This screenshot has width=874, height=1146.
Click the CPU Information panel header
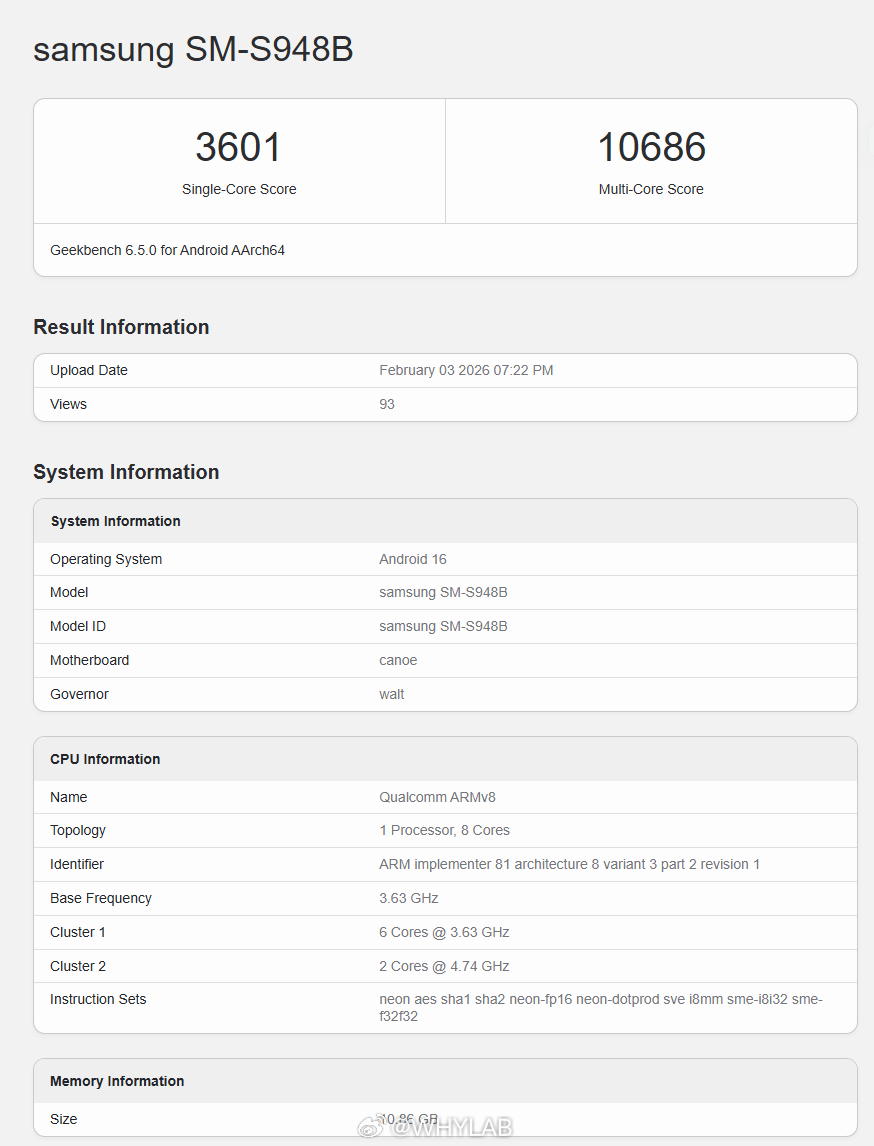tap(104, 758)
